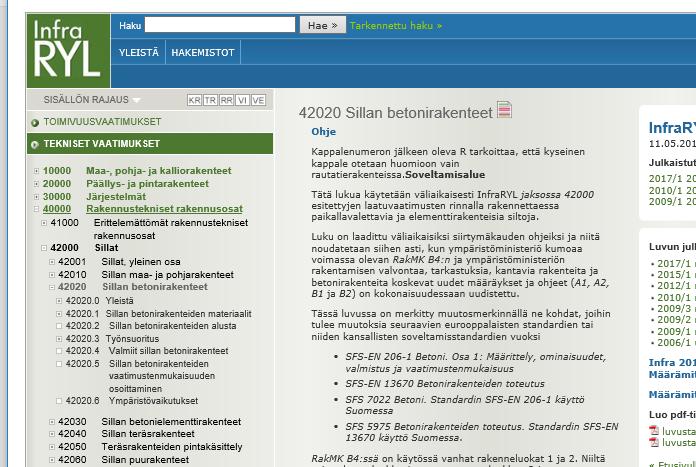The height and width of the screenshot is (467, 696).
Task: Expand the 42060 tree node
Action: [52, 460]
